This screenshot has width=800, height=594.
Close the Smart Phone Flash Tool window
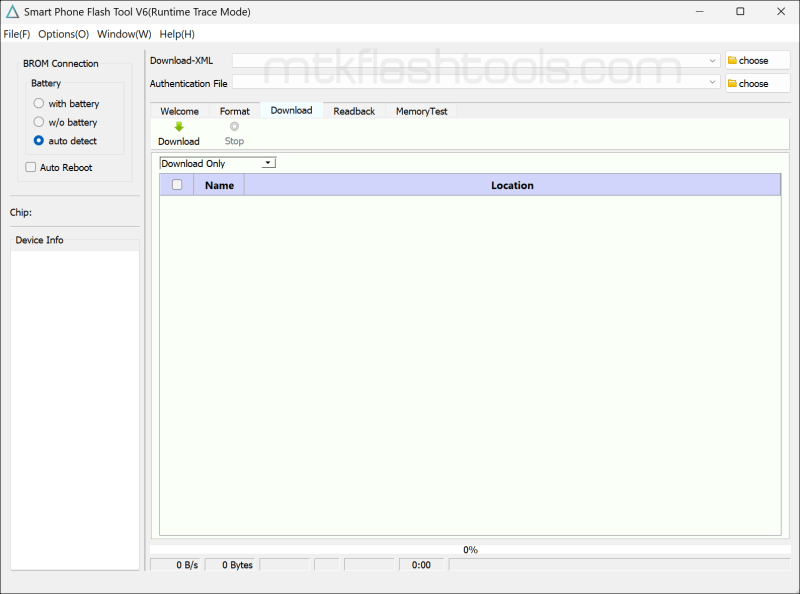(x=781, y=11)
